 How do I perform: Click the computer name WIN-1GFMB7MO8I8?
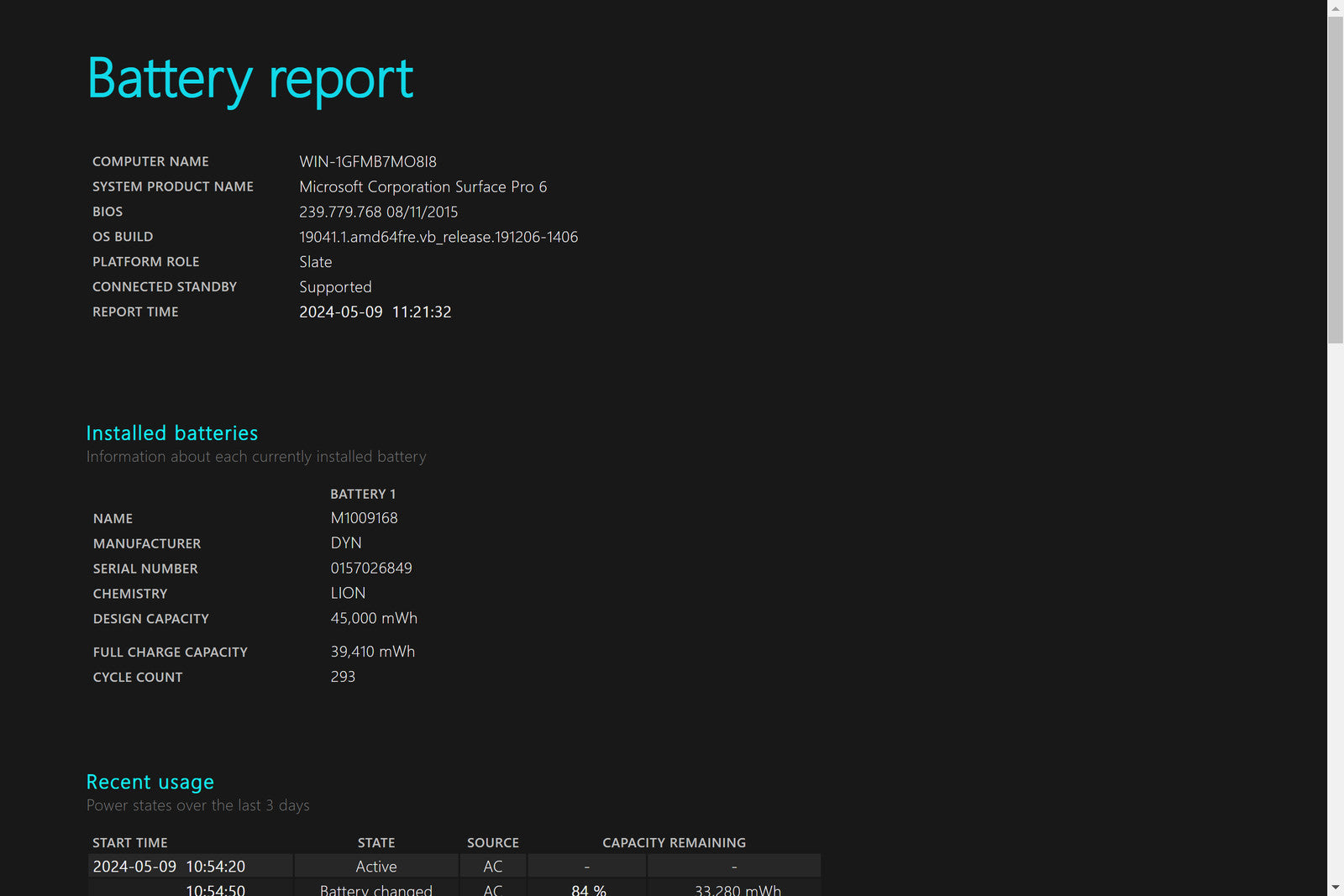[368, 161]
